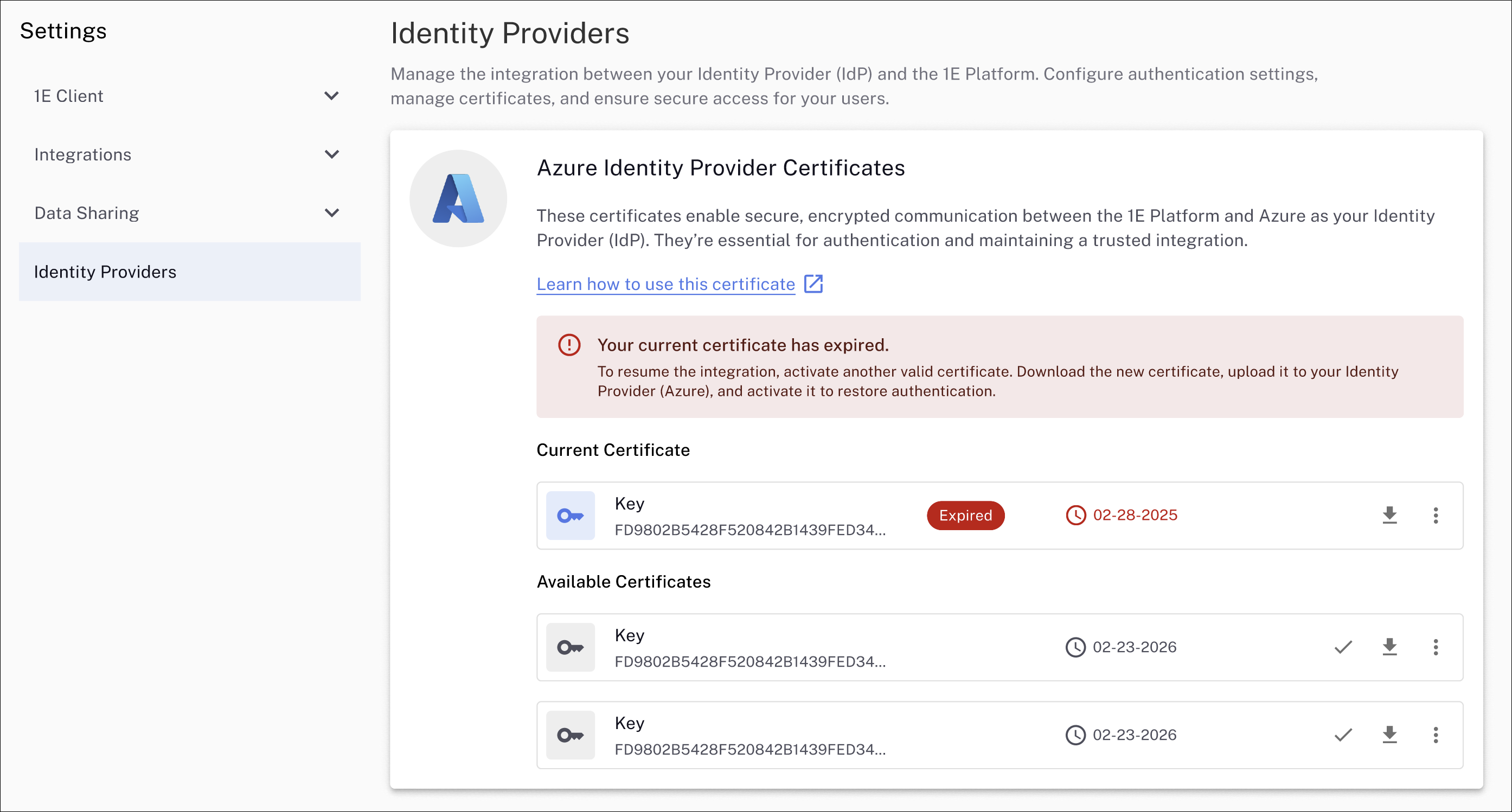
Task: Click the Expired status badge
Action: coord(965,515)
